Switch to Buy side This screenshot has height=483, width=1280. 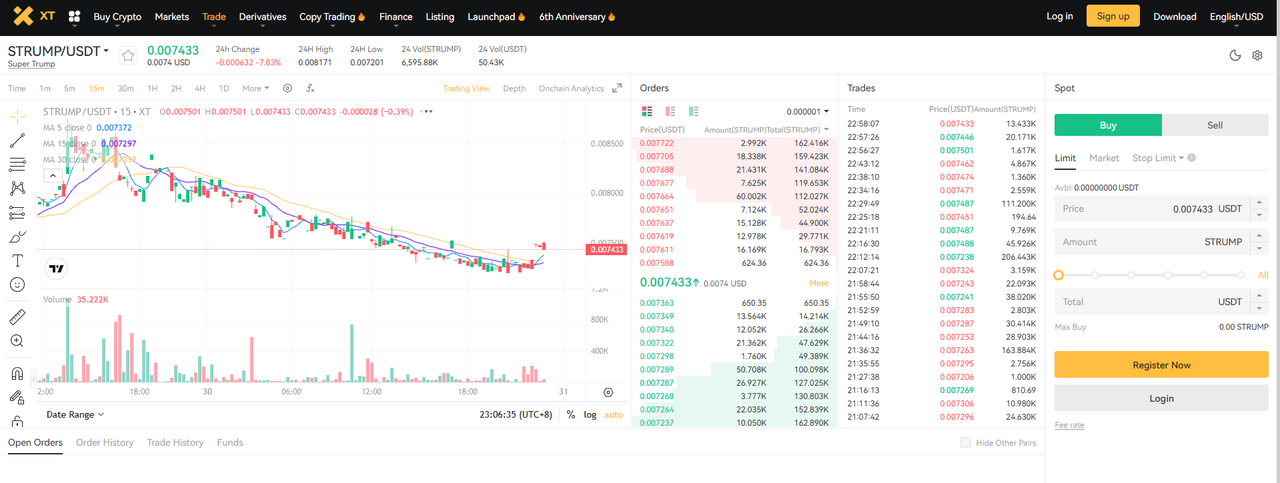(x=1108, y=125)
